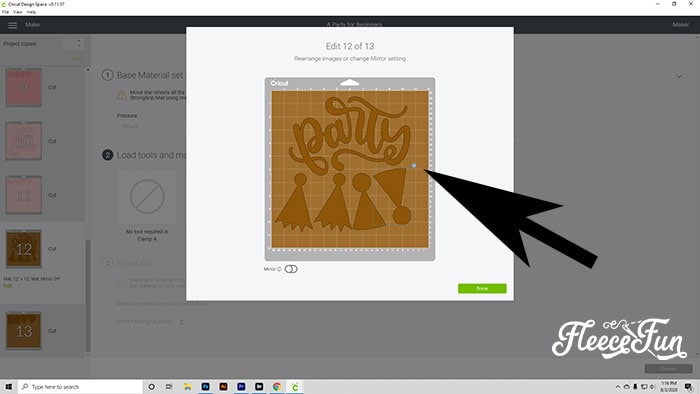Show hidden system tray icons
This screenshot has width=700, height=394.
[618, 387]
